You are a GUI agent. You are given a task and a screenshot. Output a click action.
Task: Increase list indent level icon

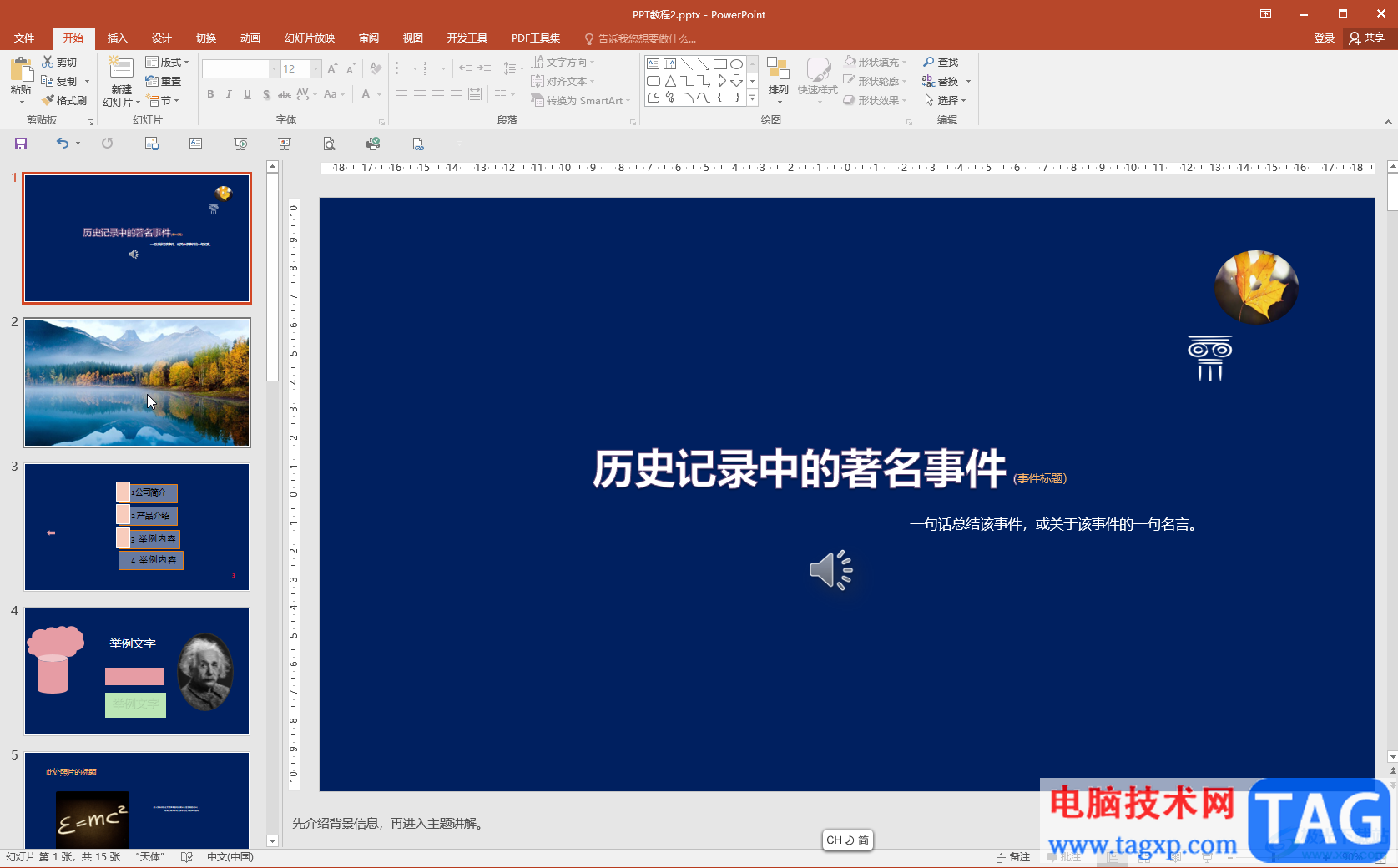(x=484, y=68)
